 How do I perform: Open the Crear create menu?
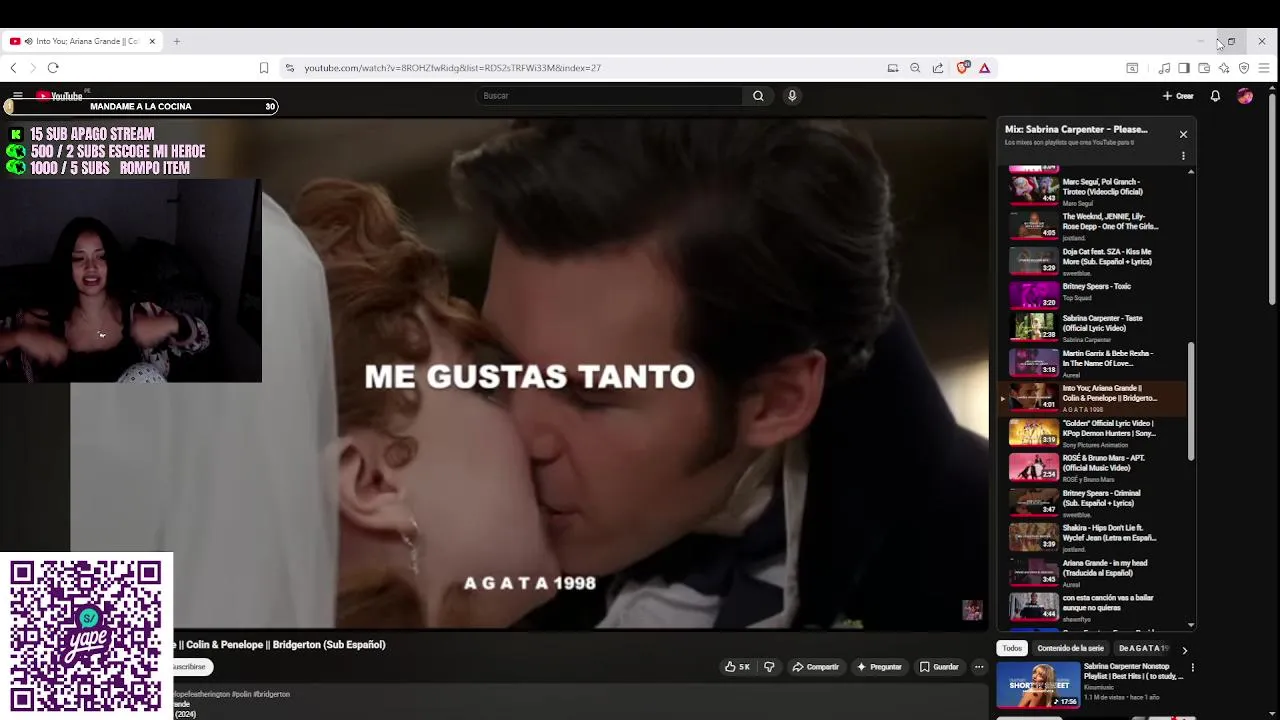1178,96
